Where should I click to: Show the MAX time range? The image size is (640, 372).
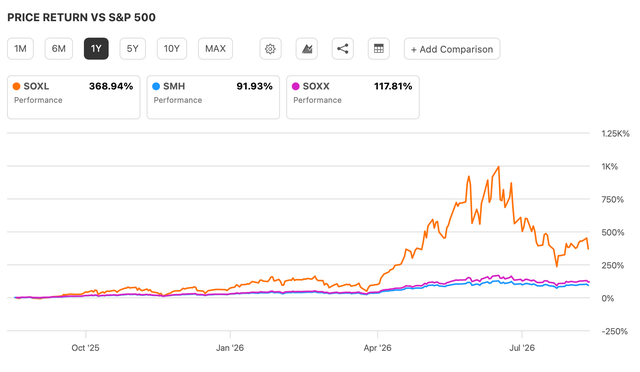(216, 49)
